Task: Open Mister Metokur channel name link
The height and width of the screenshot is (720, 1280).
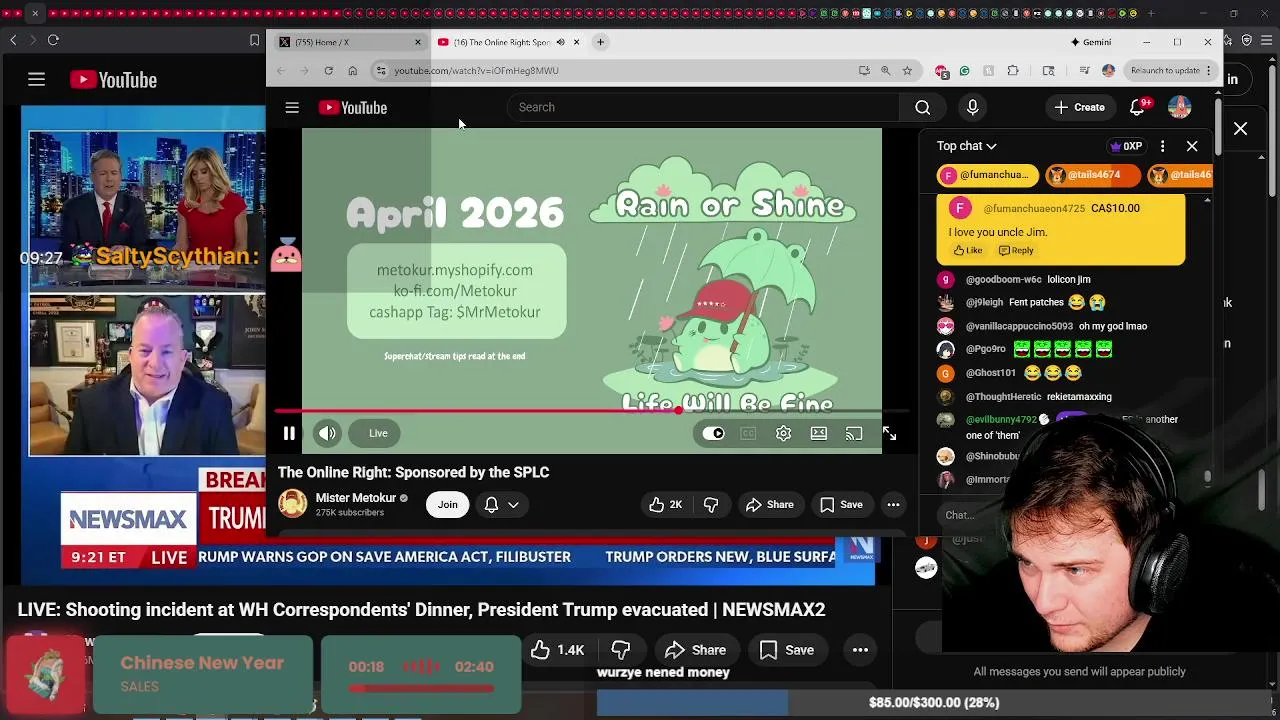Action: pos(356,498)
